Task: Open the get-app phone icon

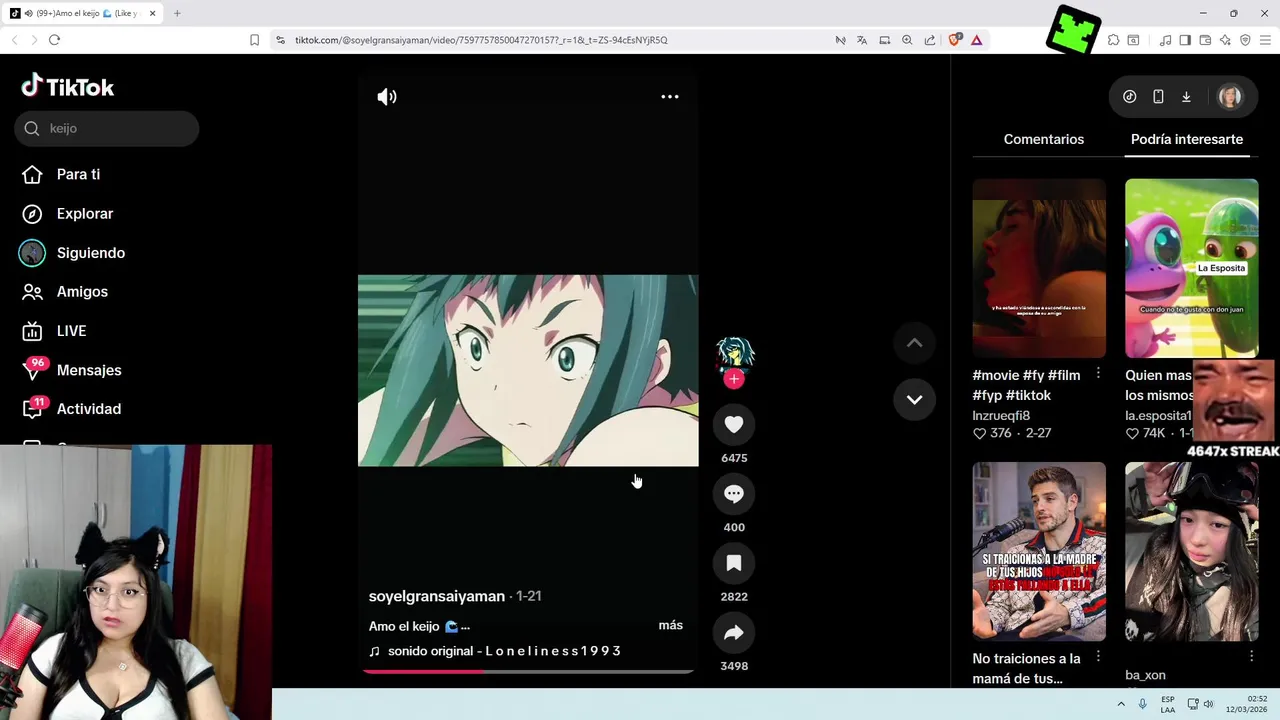Action: click(x=1158, y=97)
